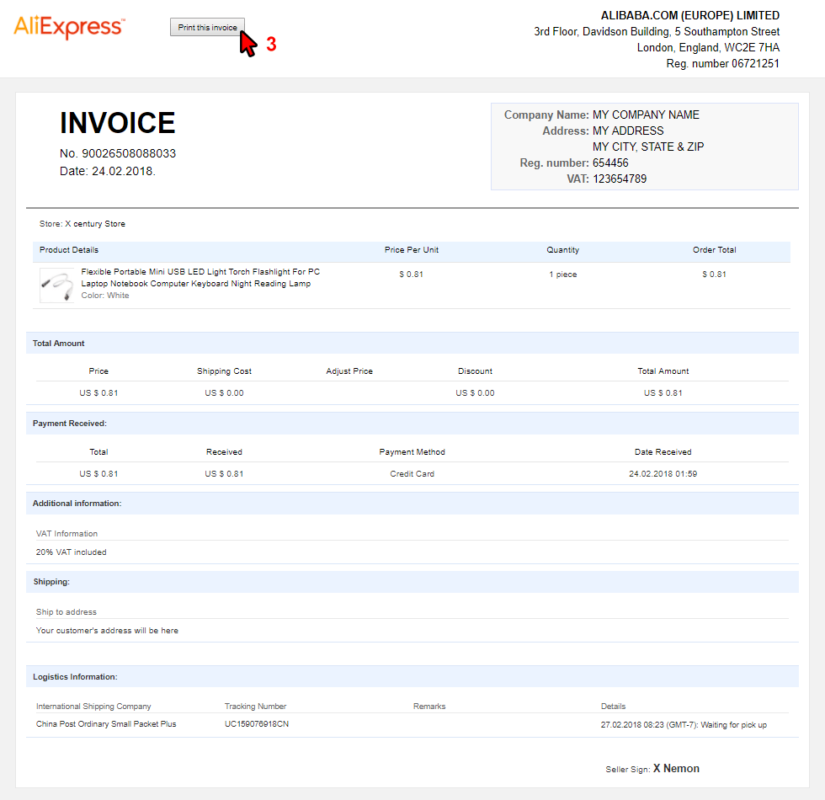Select invoice number 90026508088033

point(129,153)
